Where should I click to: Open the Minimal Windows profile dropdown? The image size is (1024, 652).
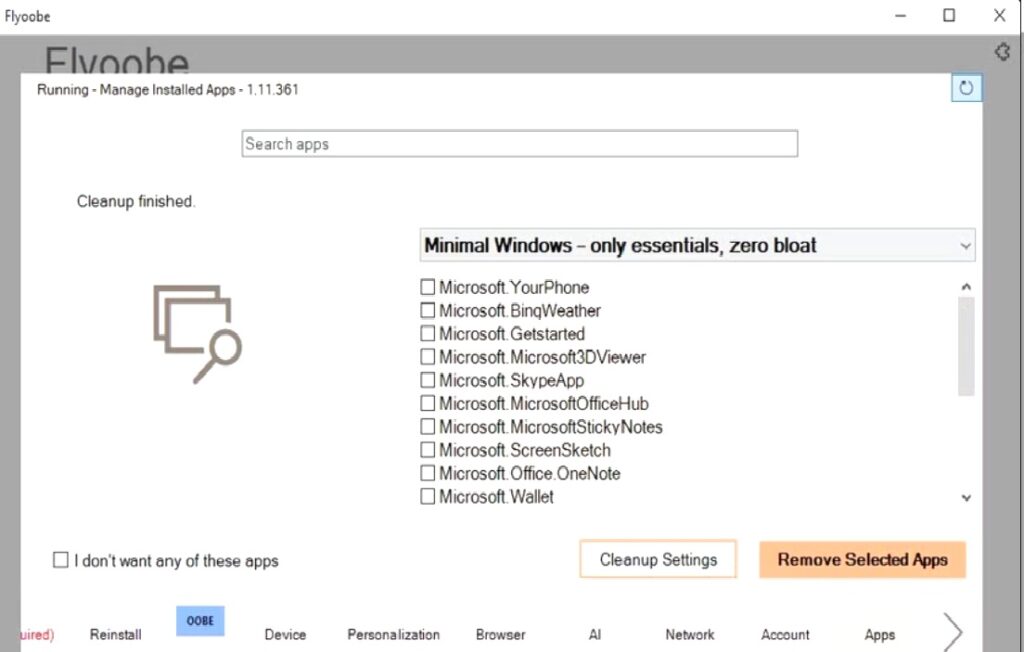(697, 245)
